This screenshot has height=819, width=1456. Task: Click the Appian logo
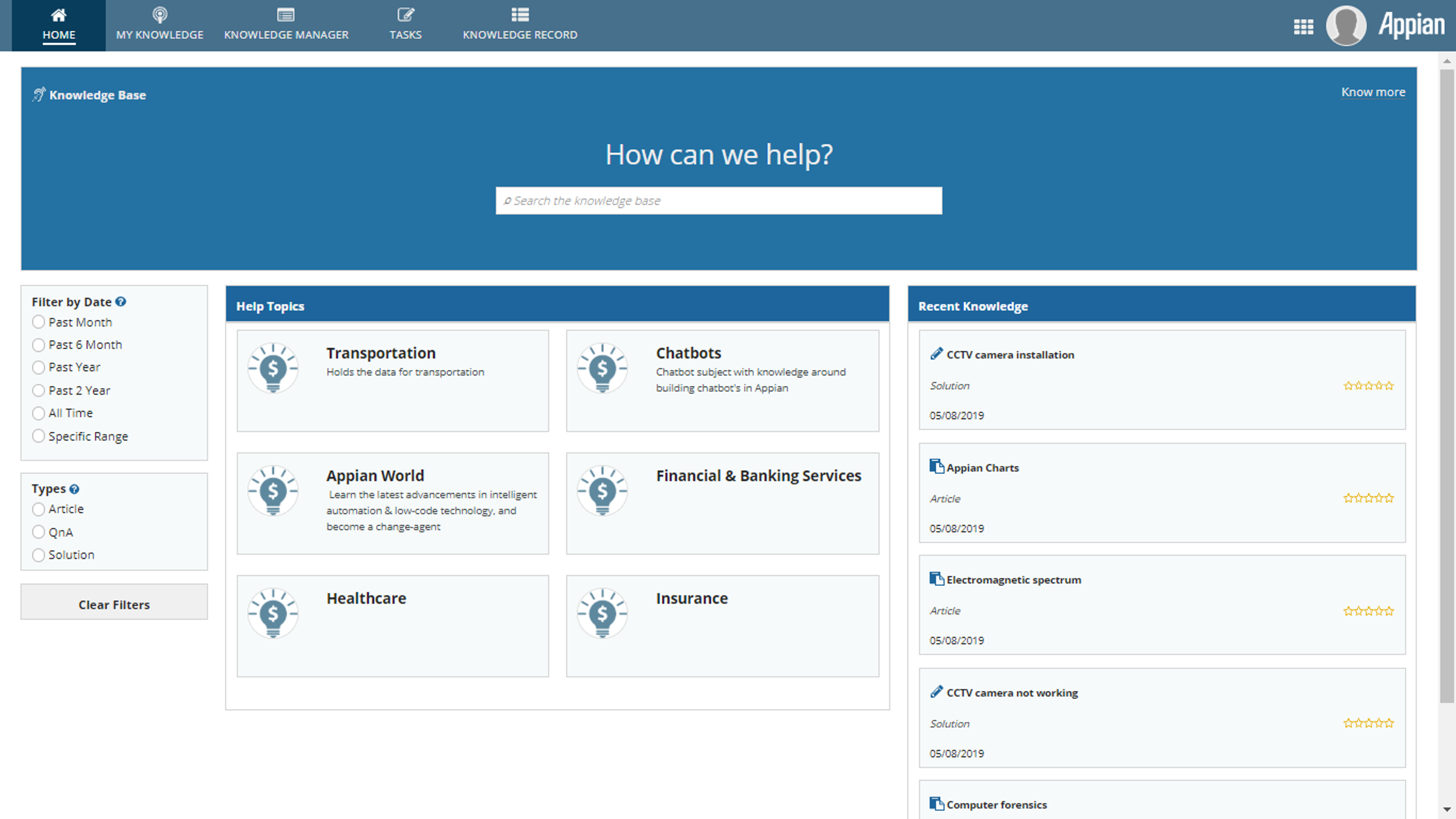tap(1411, 25)
